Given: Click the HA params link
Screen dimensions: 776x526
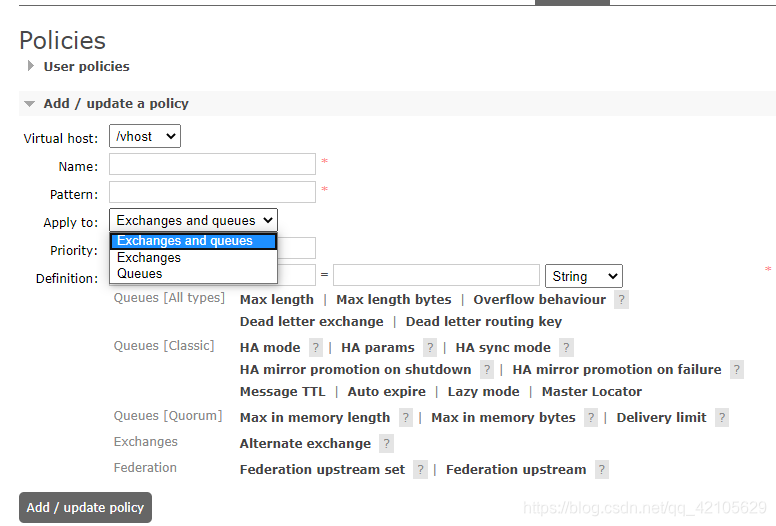Looking at the screenshot, I should (378, 348).
